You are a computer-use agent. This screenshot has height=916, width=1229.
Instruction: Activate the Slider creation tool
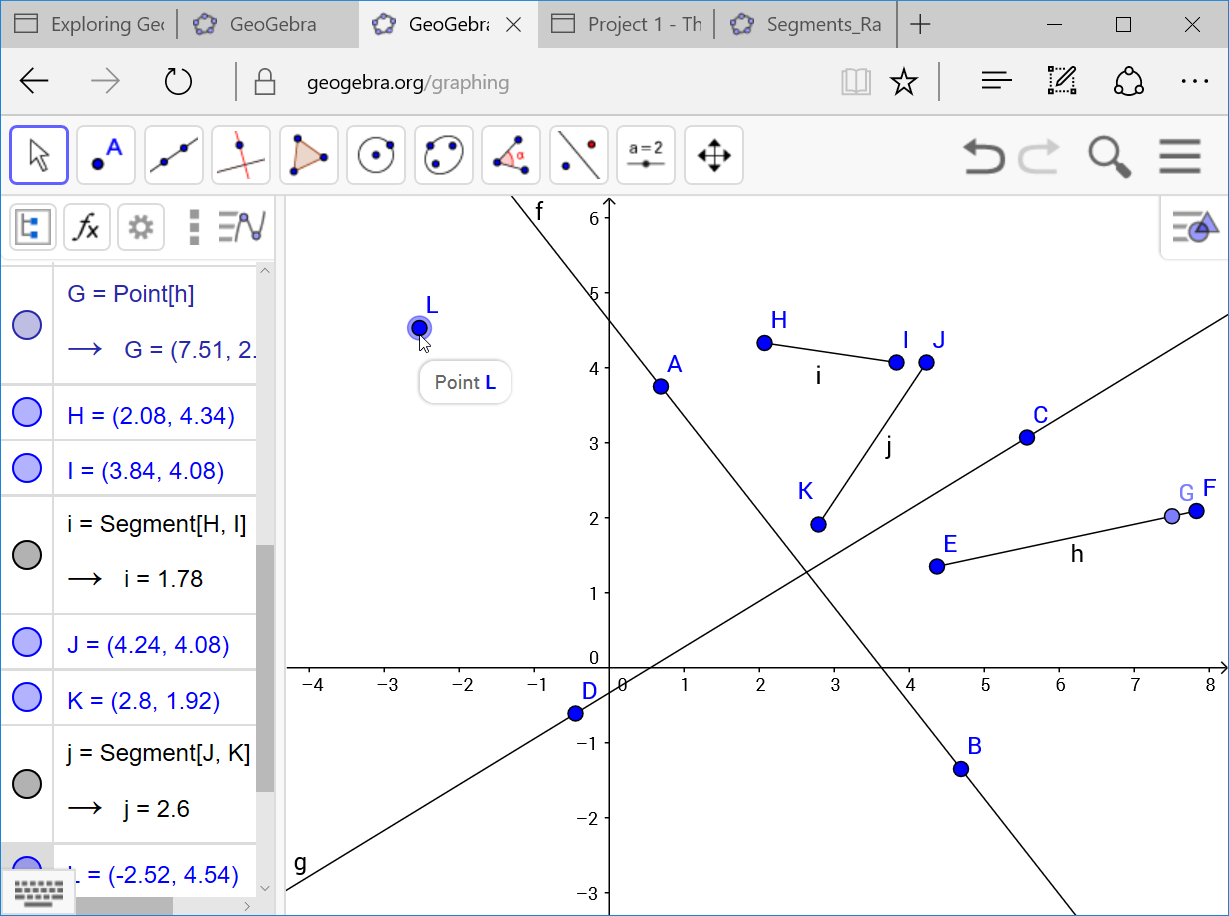645,155
